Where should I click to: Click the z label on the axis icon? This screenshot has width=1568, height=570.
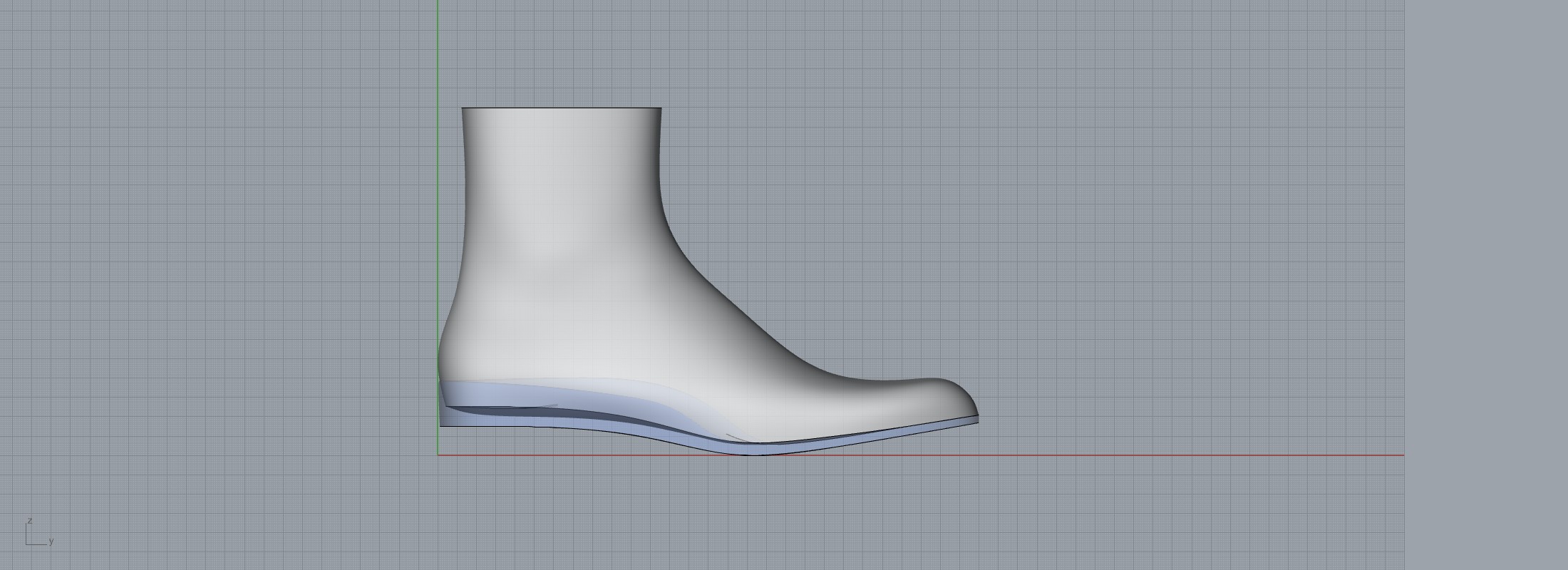29,521
